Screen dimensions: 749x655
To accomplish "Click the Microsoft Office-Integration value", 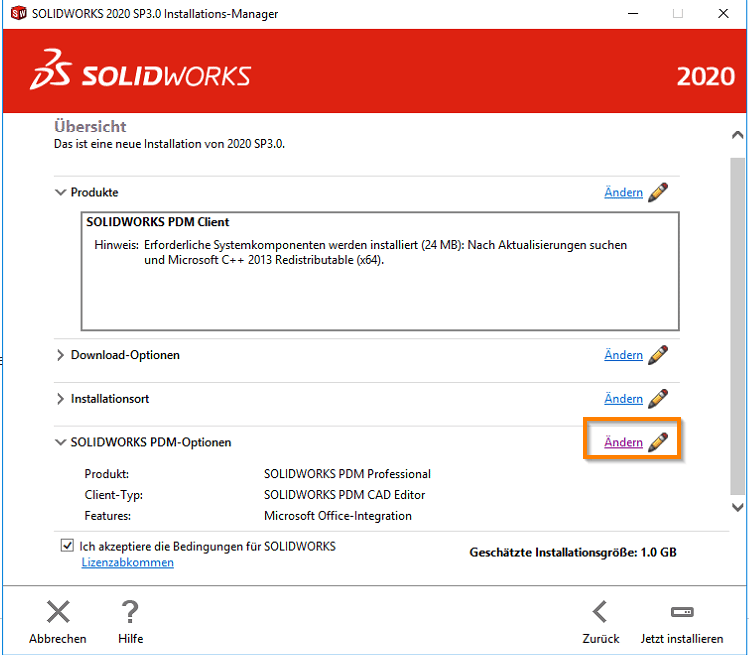I will click(338, 516).
